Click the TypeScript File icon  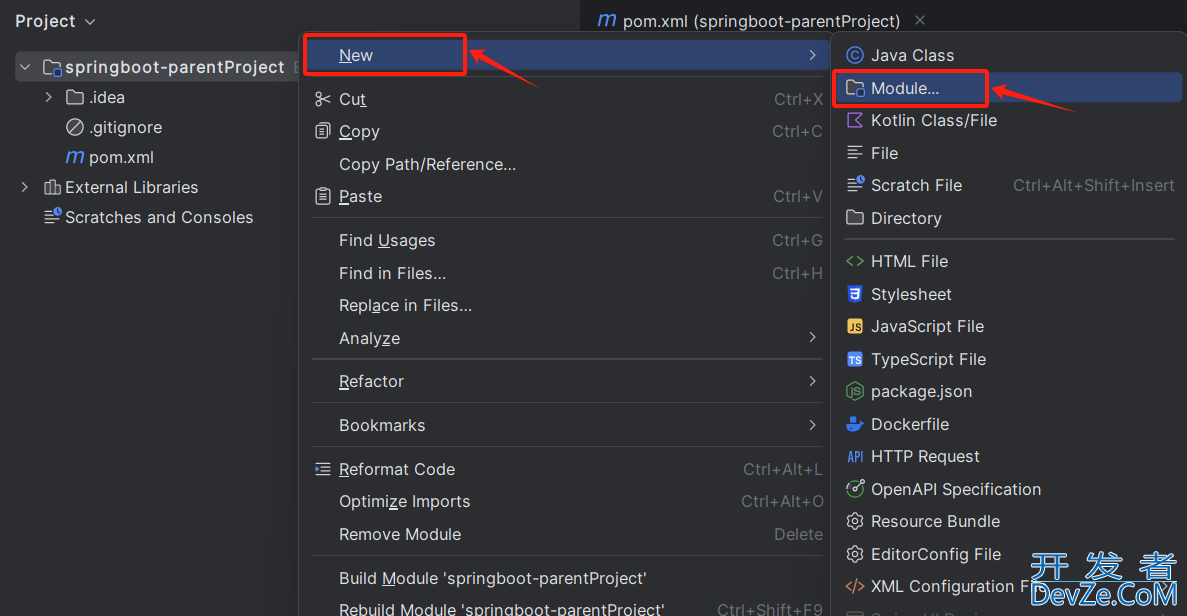(x=855, y=359)
